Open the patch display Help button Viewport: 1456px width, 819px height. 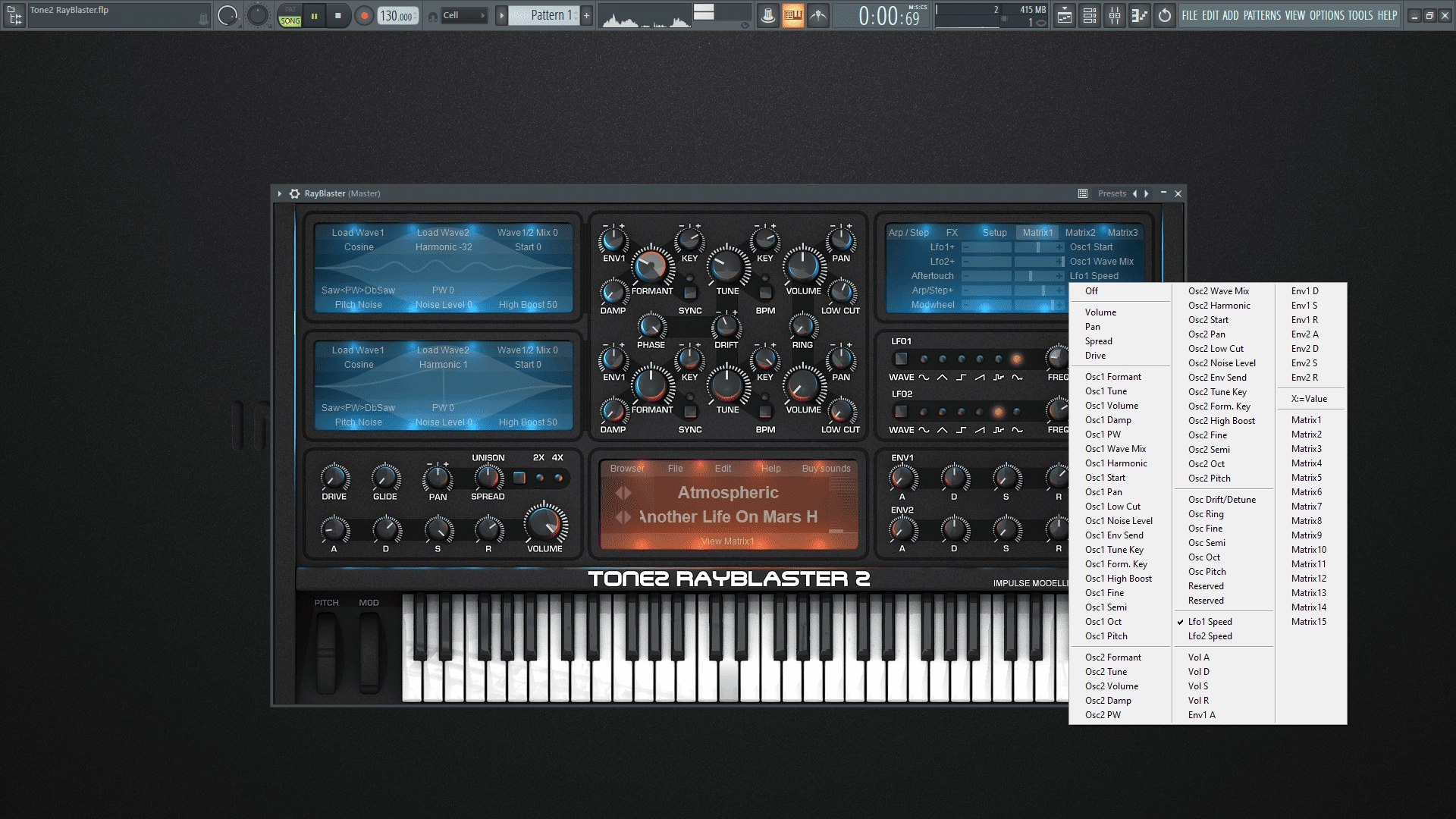coord(771,469)
